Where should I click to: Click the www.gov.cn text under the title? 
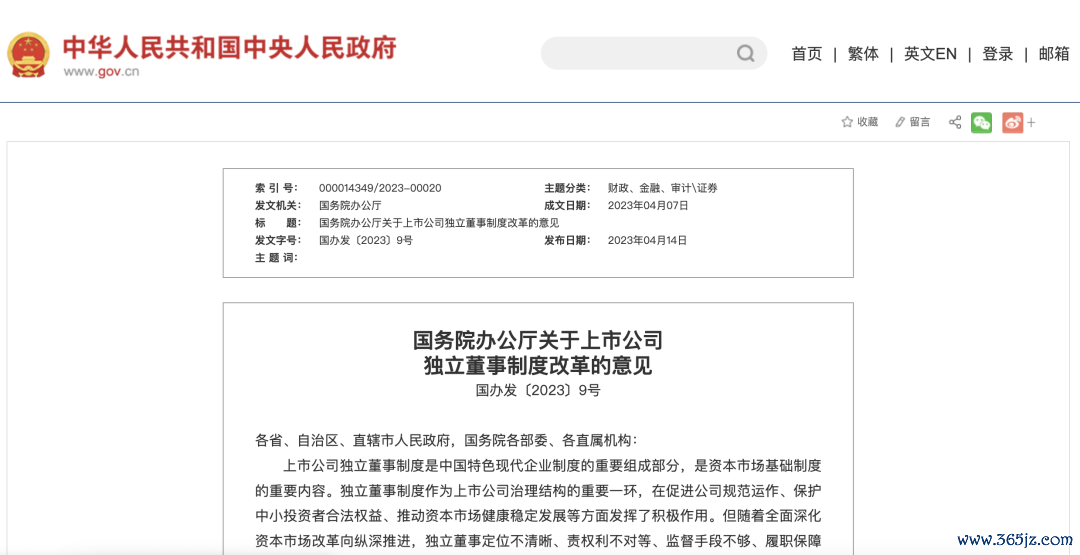tap(101, 72)
